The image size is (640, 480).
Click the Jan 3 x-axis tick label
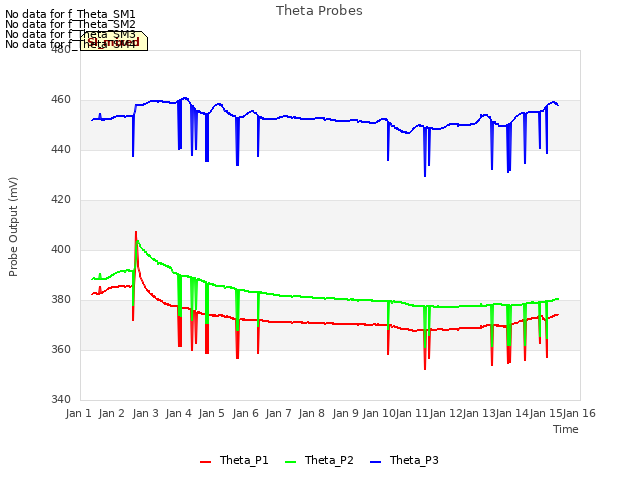[x=145, y=413]
